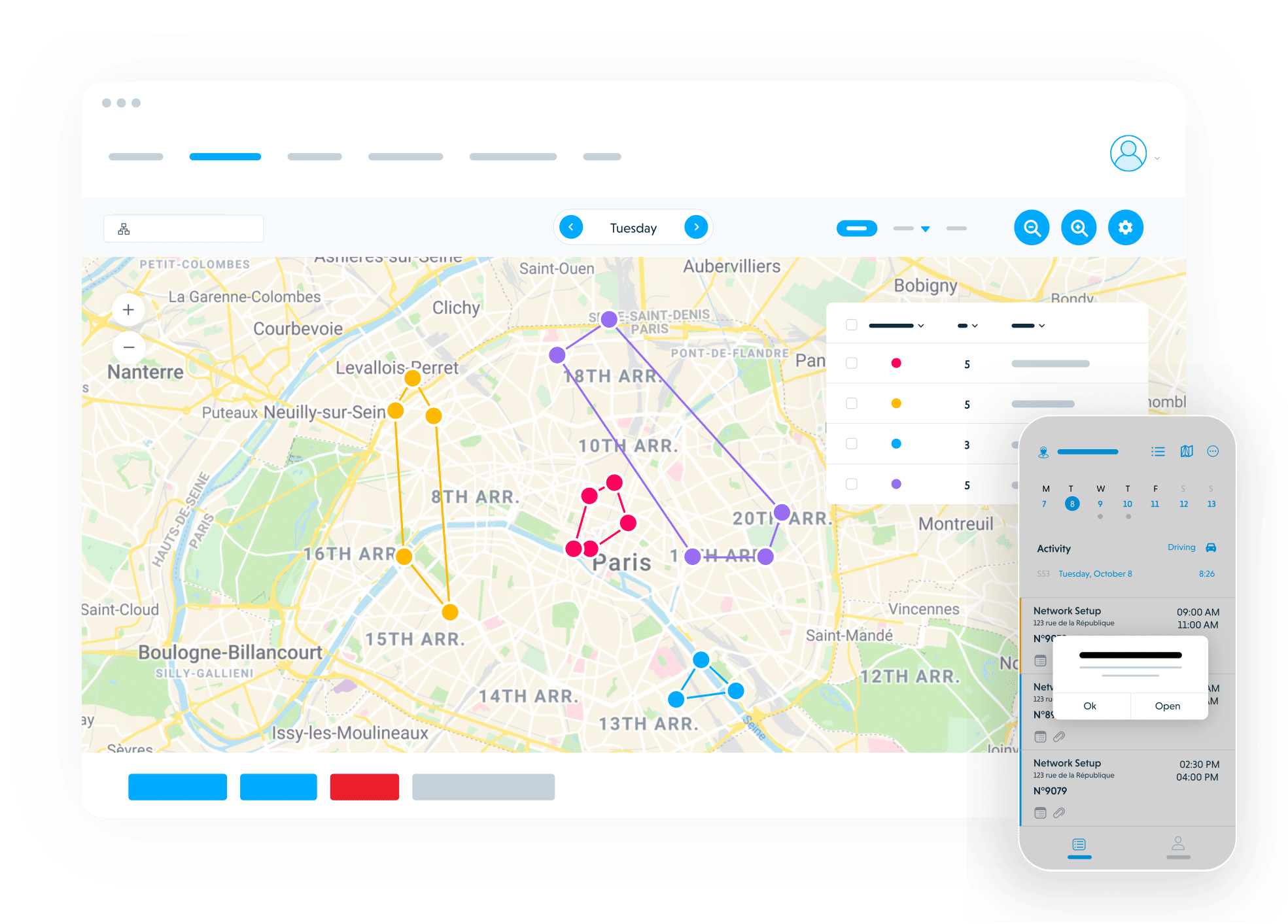Select date 9 in phone calendar
The image size is (1288, 924).
pos(1100,504)
